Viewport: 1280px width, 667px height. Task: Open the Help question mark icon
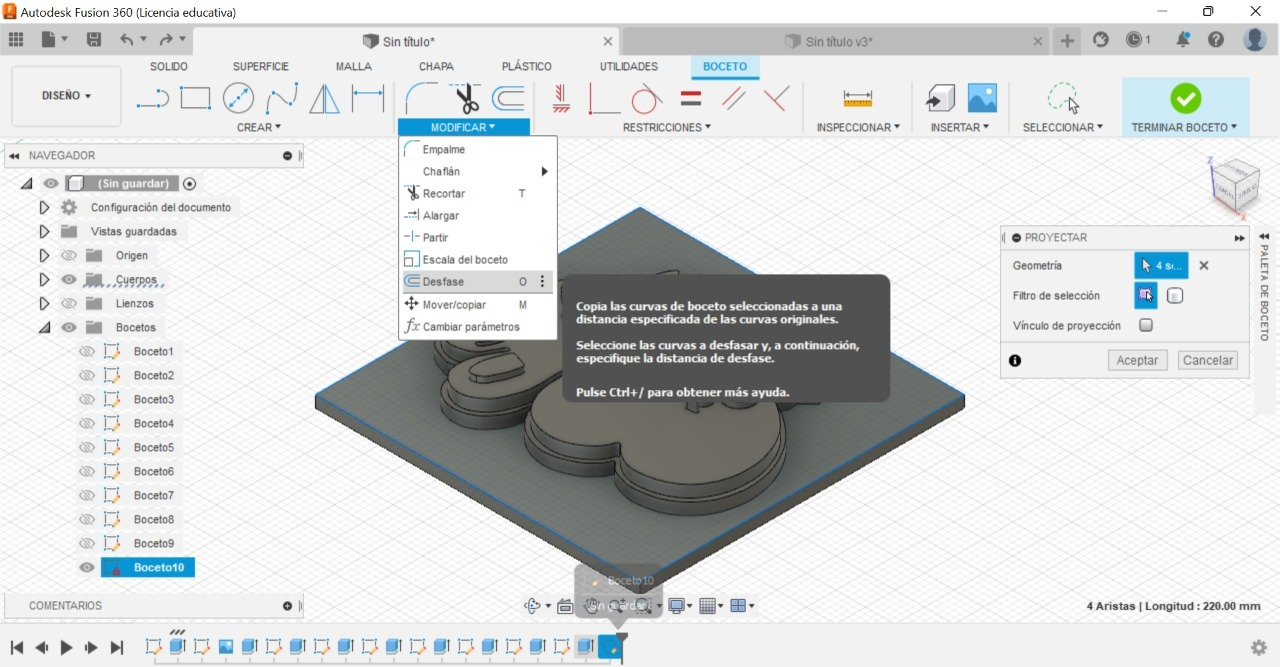[x=1216, y=40]
